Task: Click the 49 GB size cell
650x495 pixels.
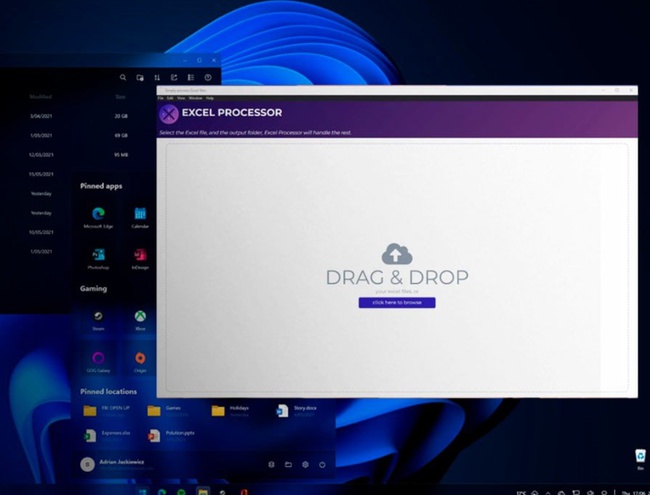Action: 121,135
